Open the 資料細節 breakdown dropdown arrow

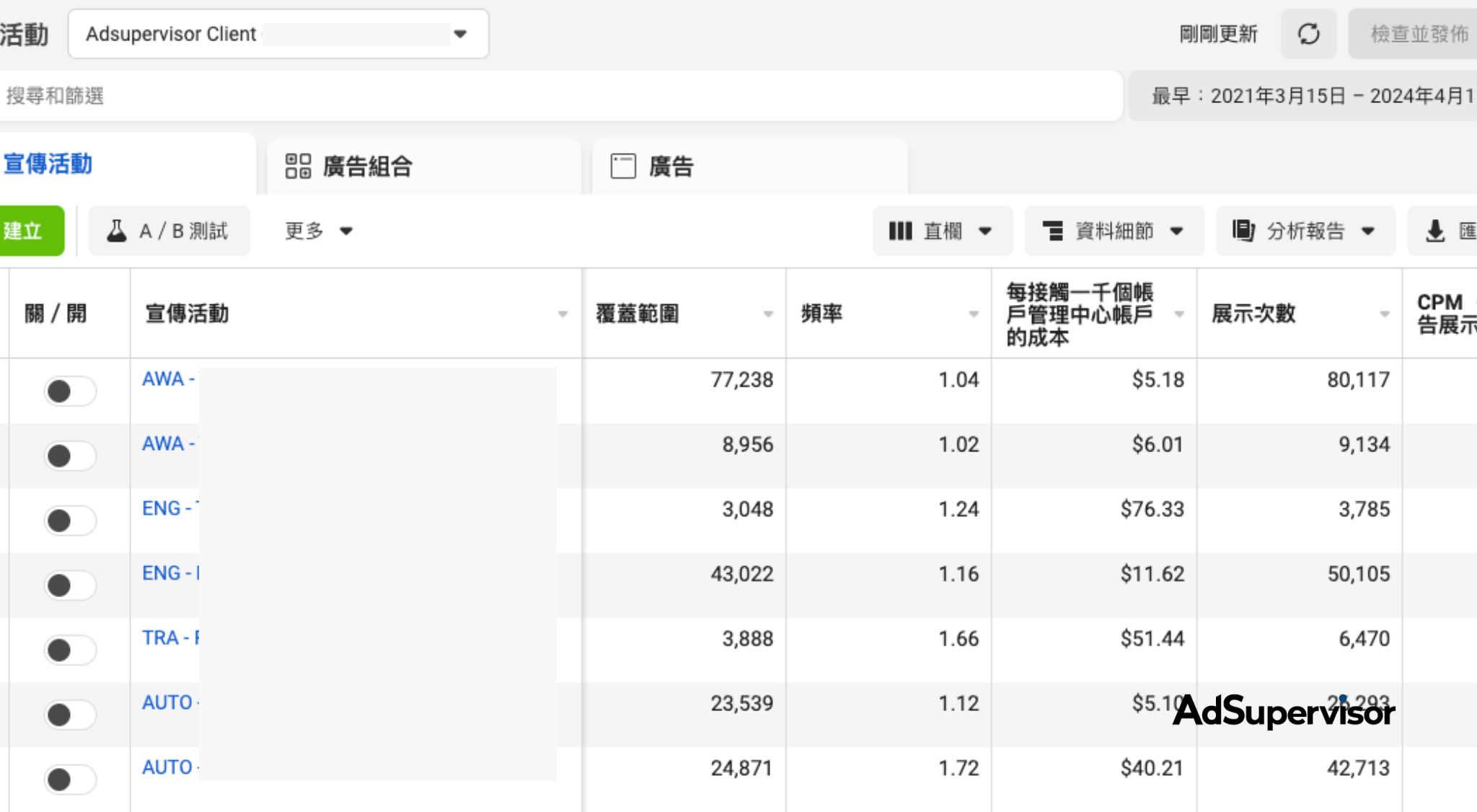click(x=1176, y=231)
